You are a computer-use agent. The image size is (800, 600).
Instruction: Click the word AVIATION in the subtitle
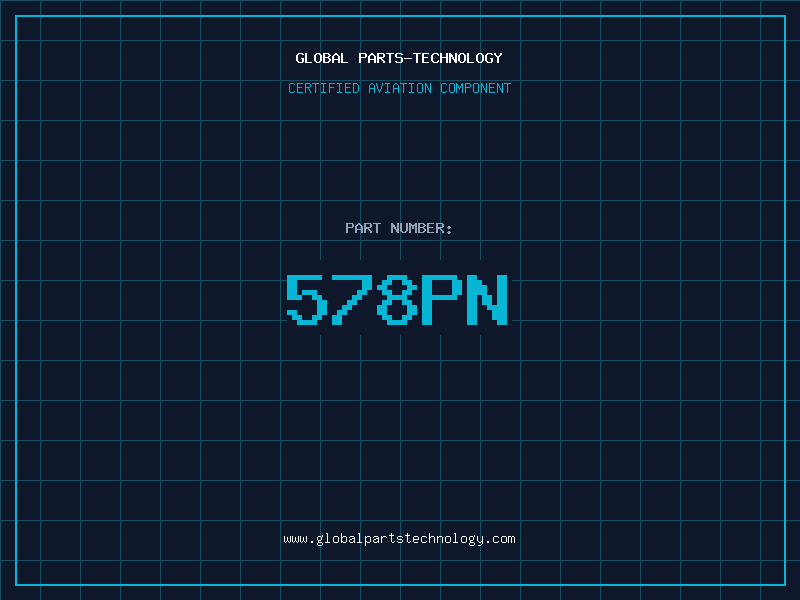pyautogui.click(x=400, y=88)
